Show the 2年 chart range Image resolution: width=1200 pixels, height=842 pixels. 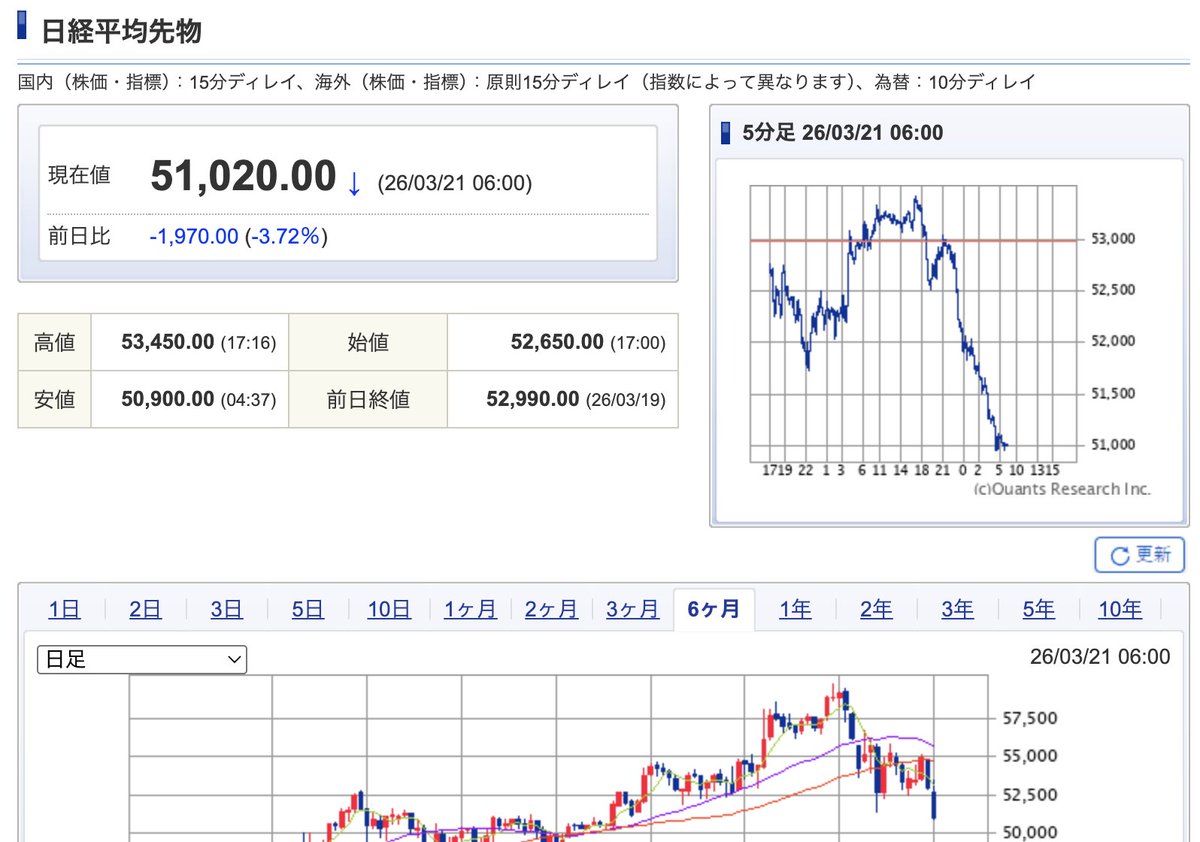[876, 609]
